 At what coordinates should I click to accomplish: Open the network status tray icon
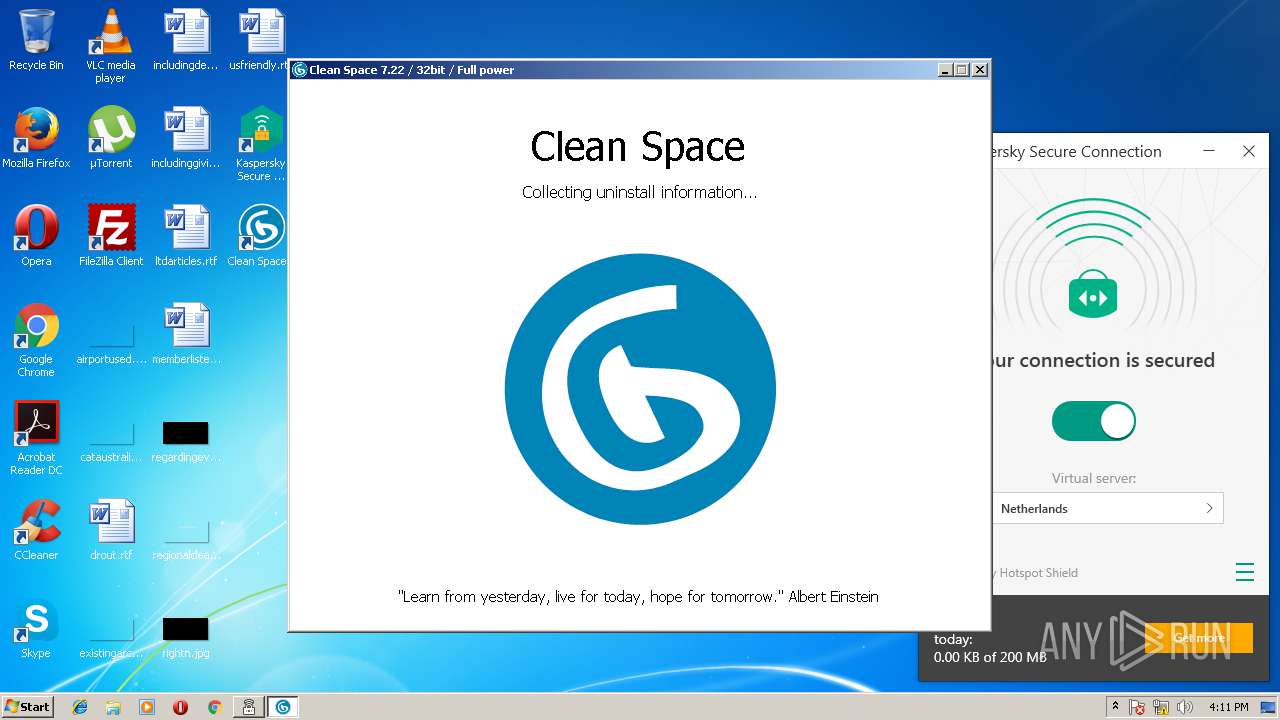1161,707
